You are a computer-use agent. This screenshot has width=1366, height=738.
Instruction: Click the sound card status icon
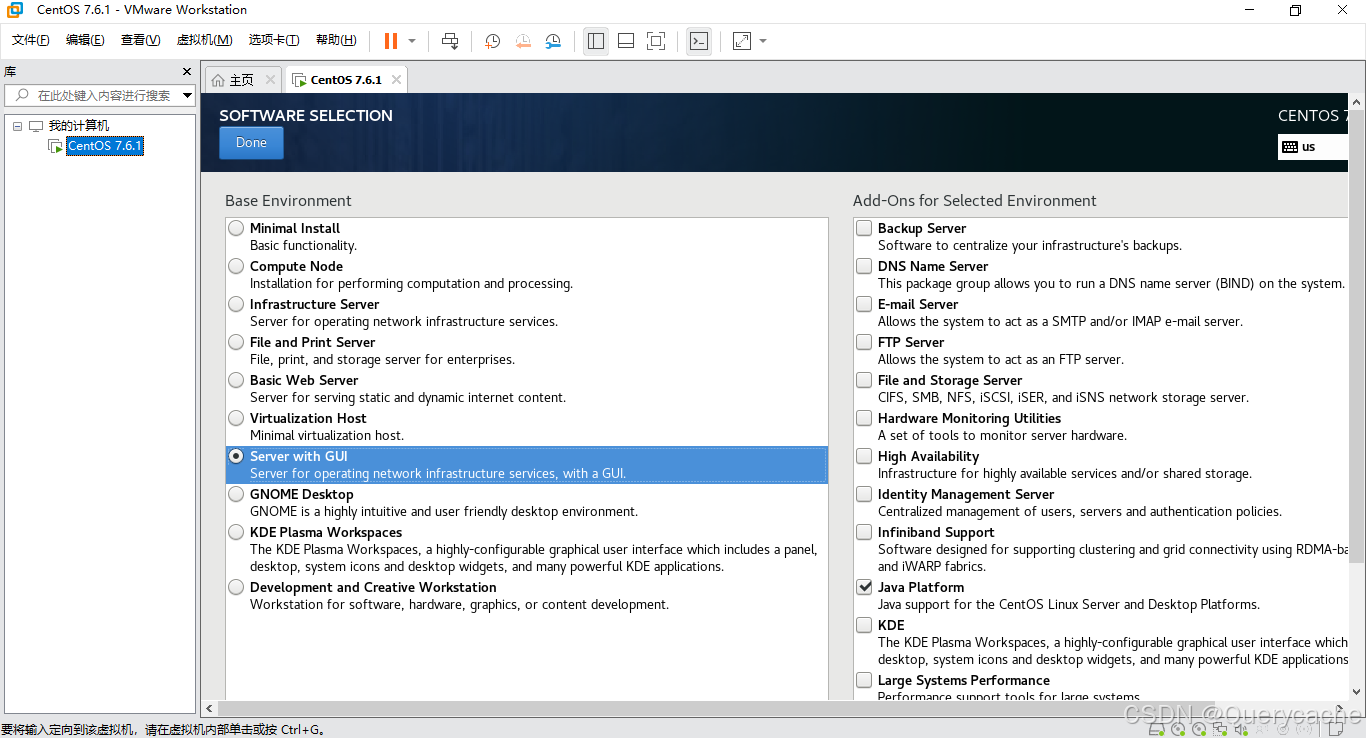tap(1240, 730)
